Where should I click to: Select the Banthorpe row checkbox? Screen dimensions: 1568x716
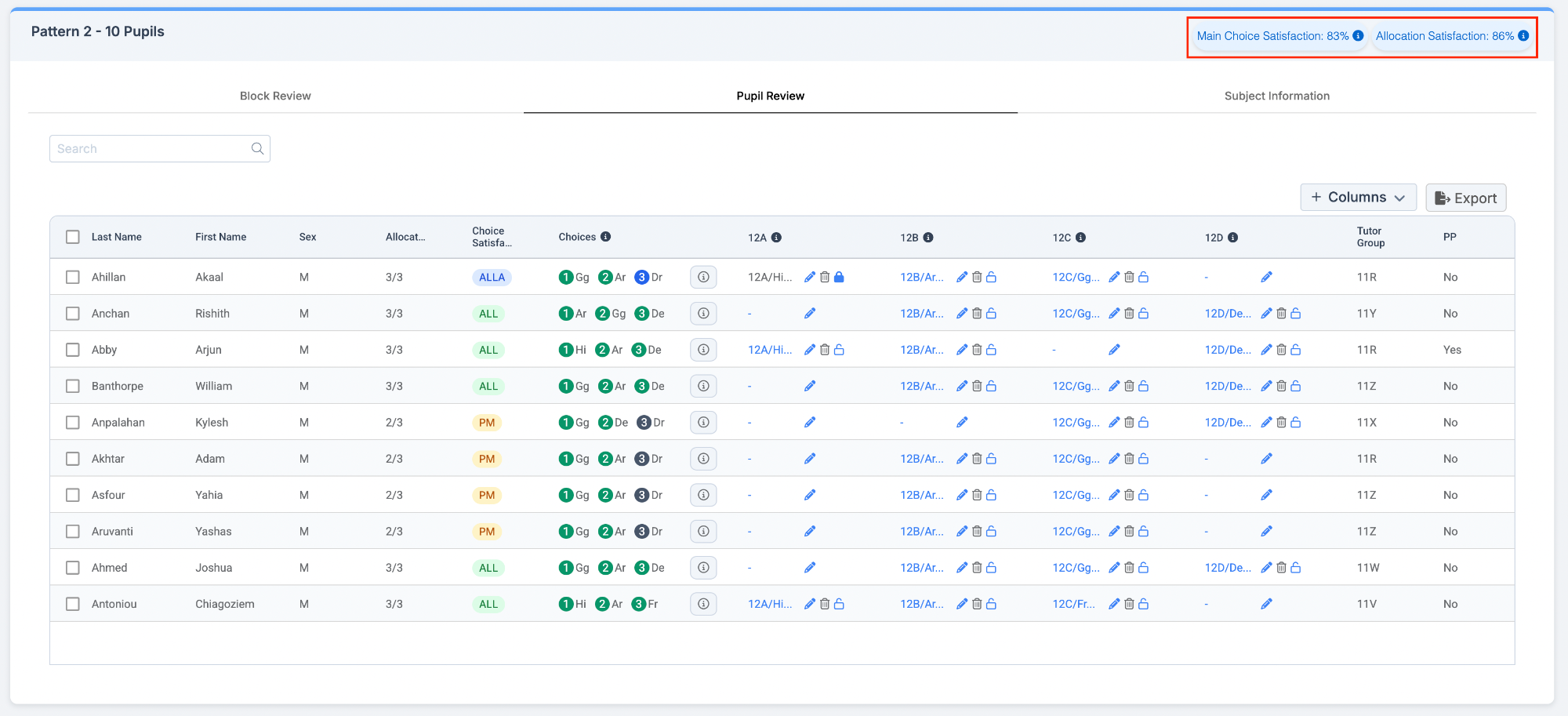tap(73, 386)
